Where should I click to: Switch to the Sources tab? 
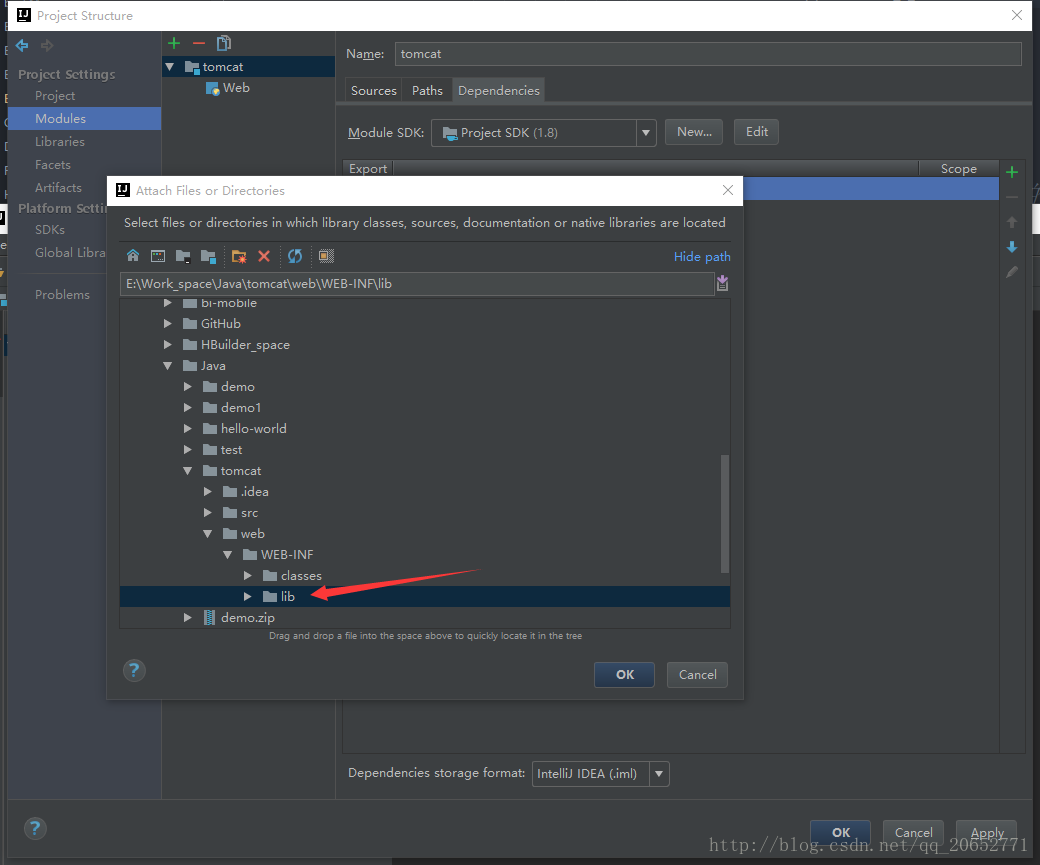[373, 90]
